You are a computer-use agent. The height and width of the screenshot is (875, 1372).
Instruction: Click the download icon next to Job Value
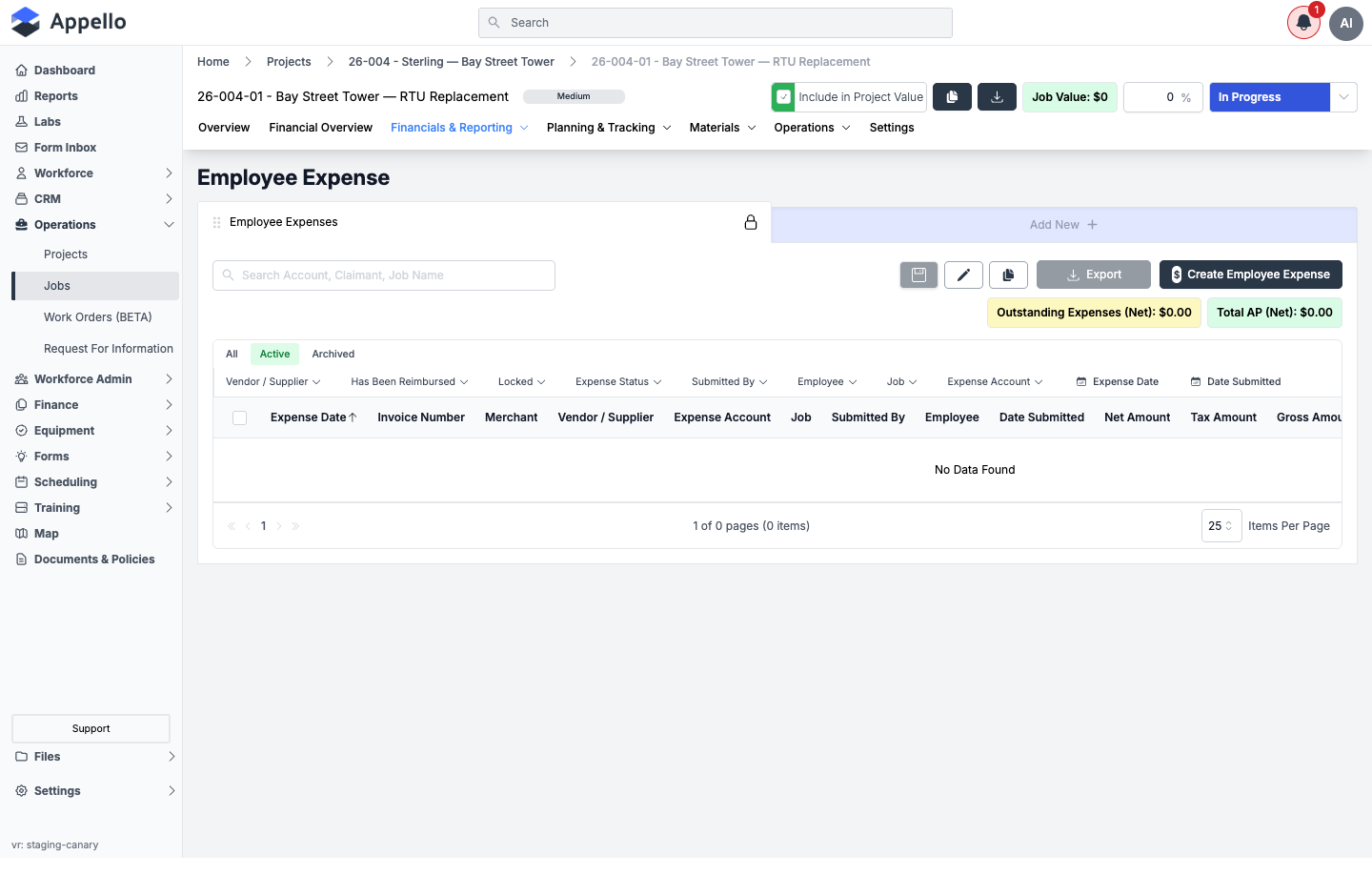pos(998,97)
